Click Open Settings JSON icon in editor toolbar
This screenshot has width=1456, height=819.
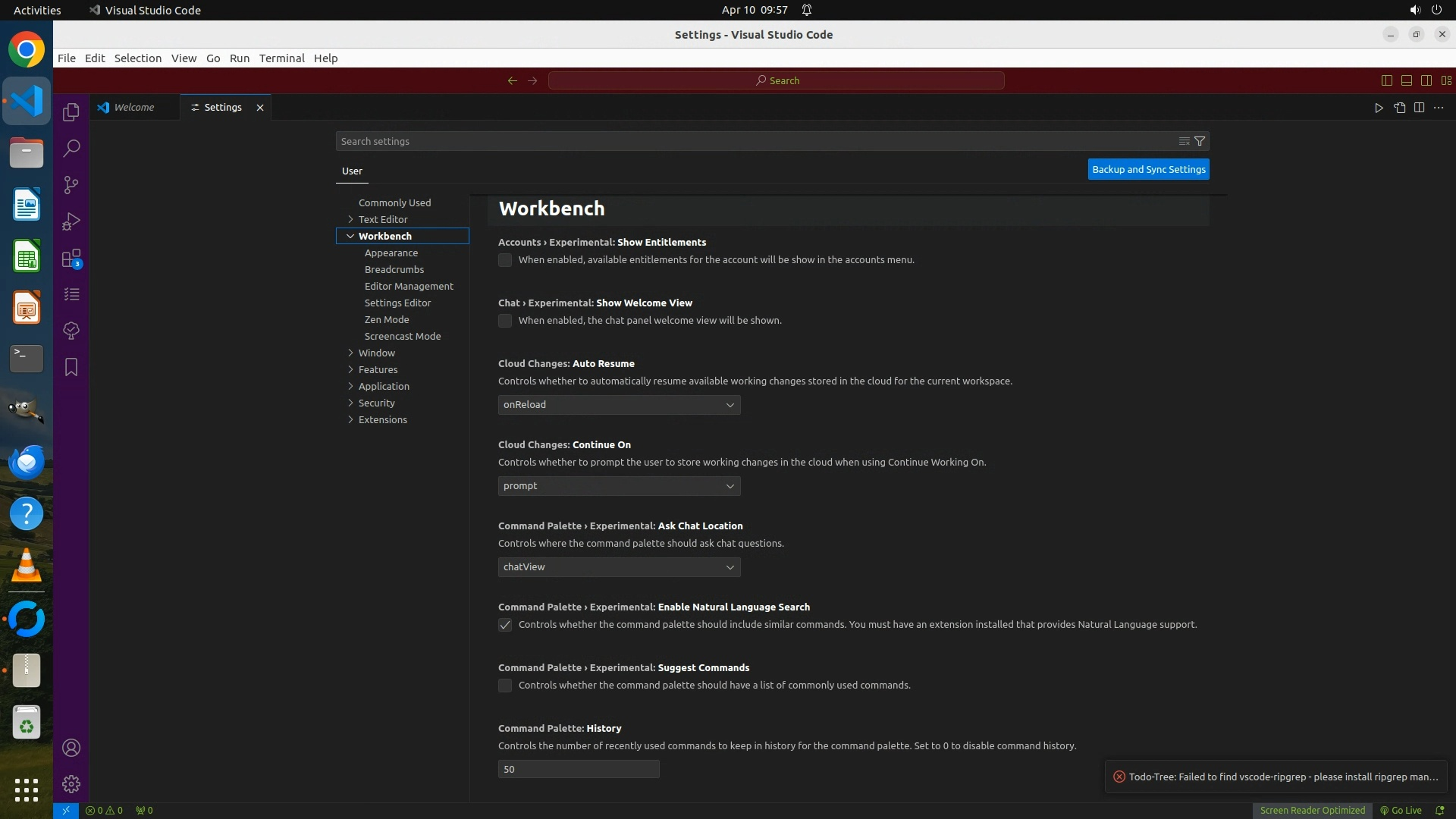(x=1399, y=108)
